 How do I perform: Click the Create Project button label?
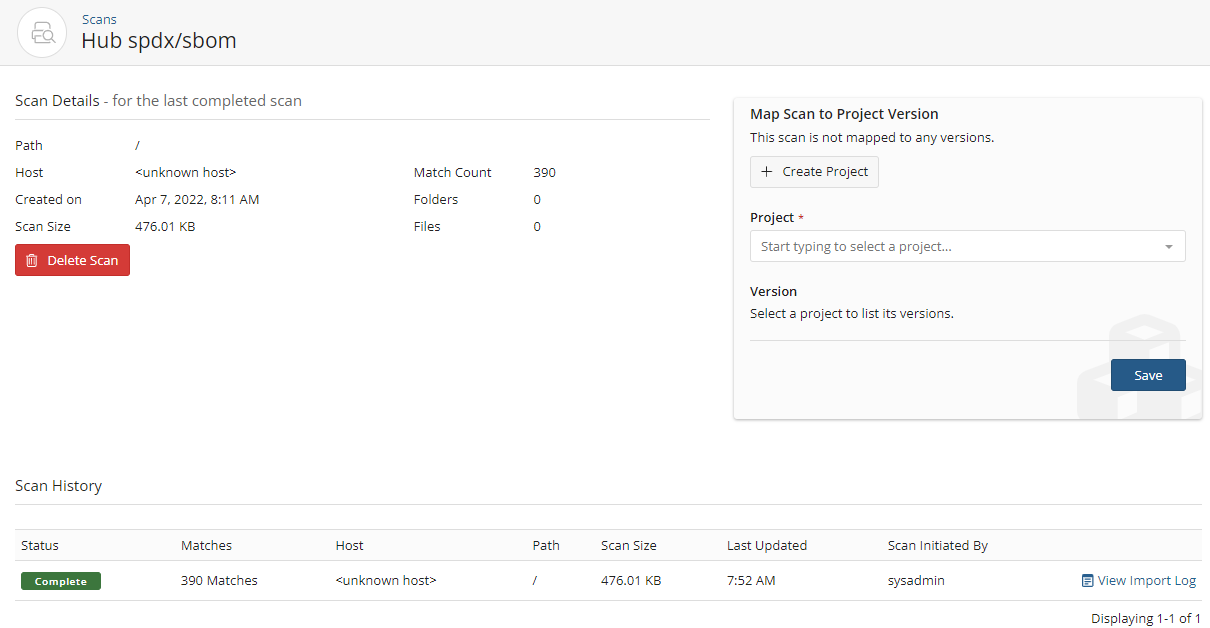tap(825, 172)
